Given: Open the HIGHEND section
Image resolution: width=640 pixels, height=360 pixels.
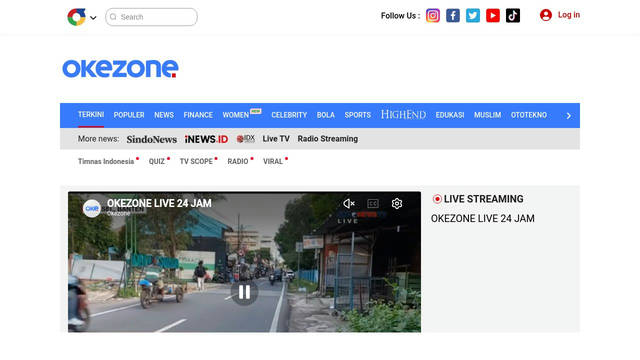Looking at the screenshot, I should (403, 115).
